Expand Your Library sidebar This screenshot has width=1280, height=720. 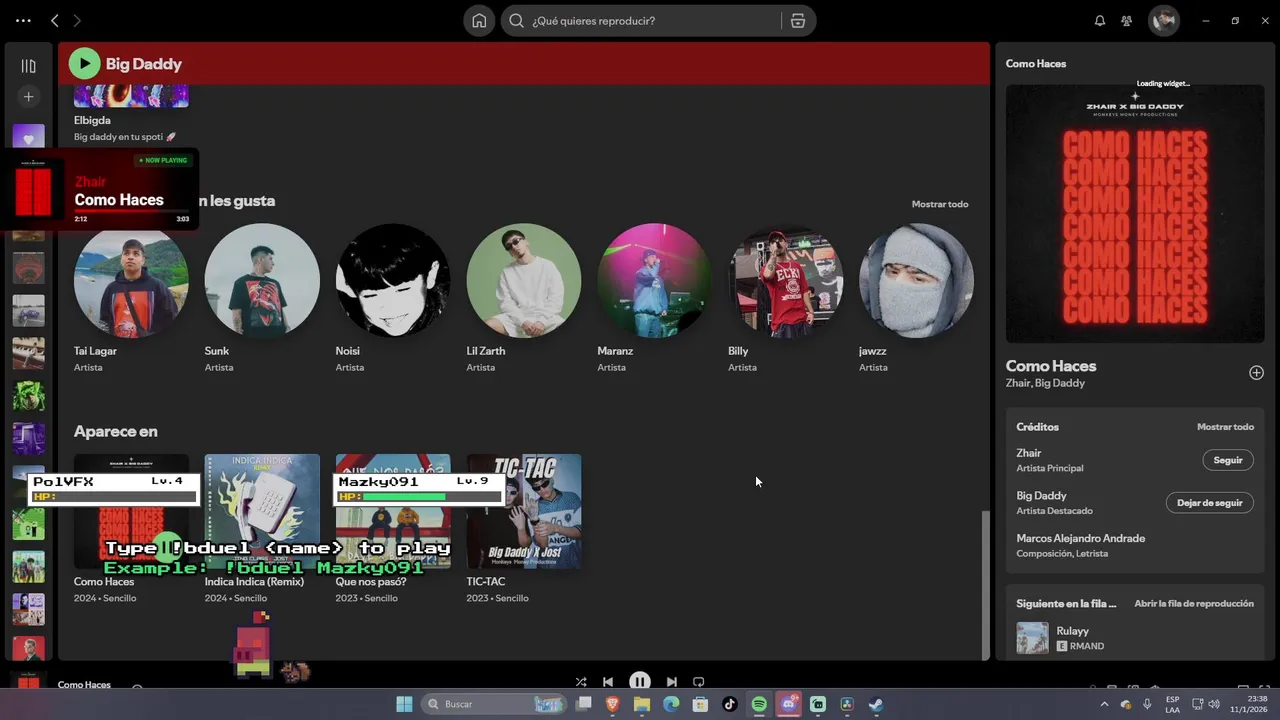pyautogui.click(x=28, y=66)
